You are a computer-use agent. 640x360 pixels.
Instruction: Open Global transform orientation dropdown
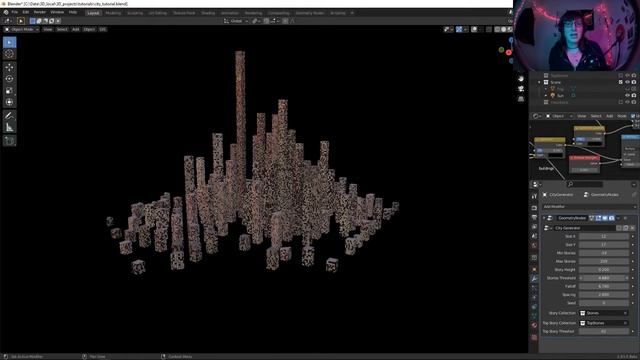tap(236, 21)
